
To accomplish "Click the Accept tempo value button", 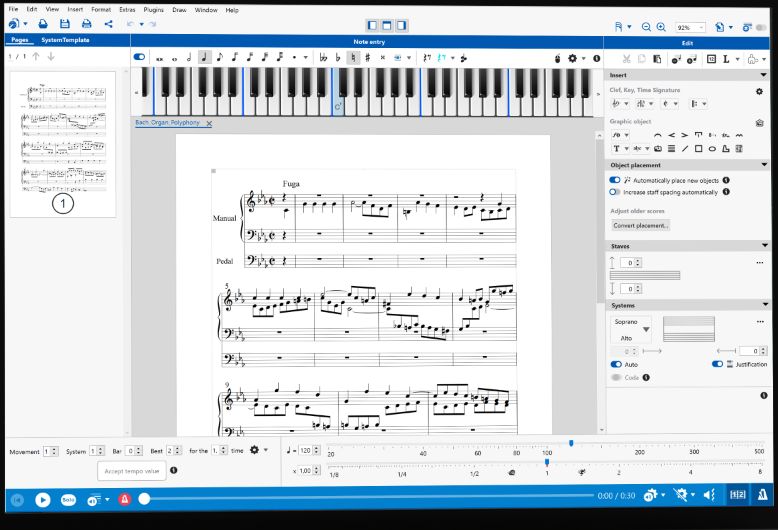I will [x=131, y=471].
